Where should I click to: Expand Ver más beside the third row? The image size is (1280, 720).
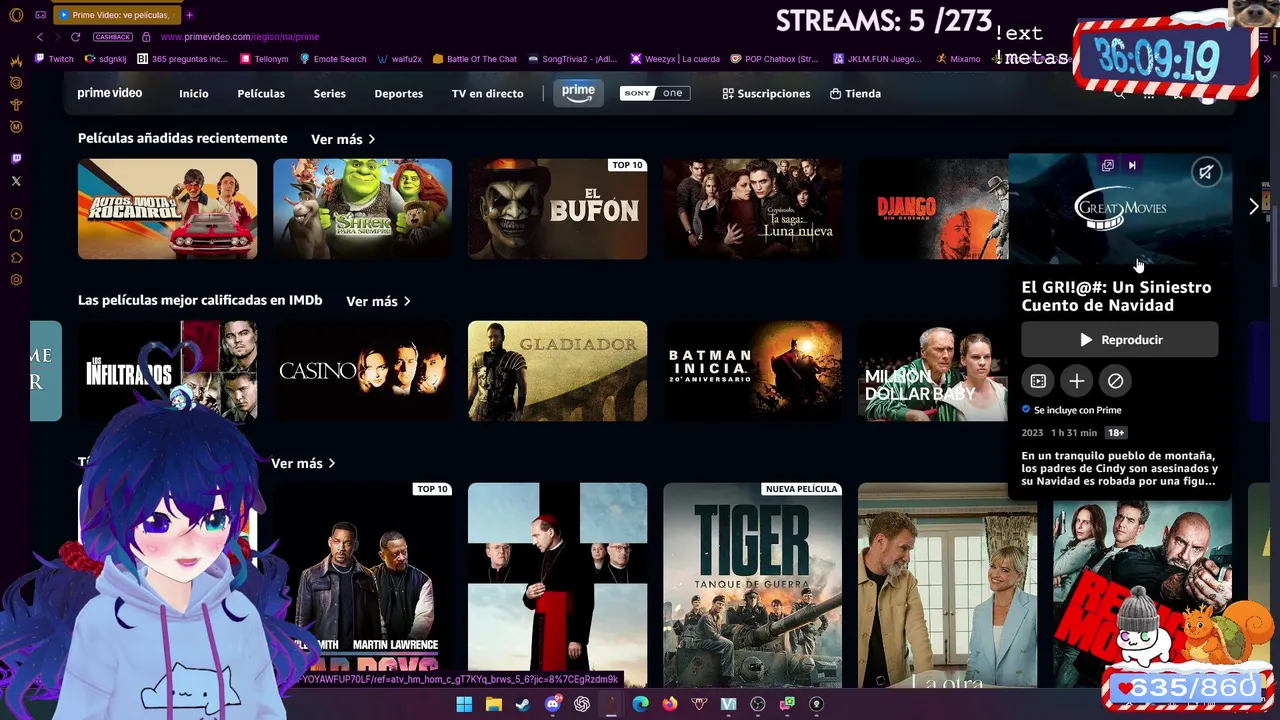click(x=303, y=463)
